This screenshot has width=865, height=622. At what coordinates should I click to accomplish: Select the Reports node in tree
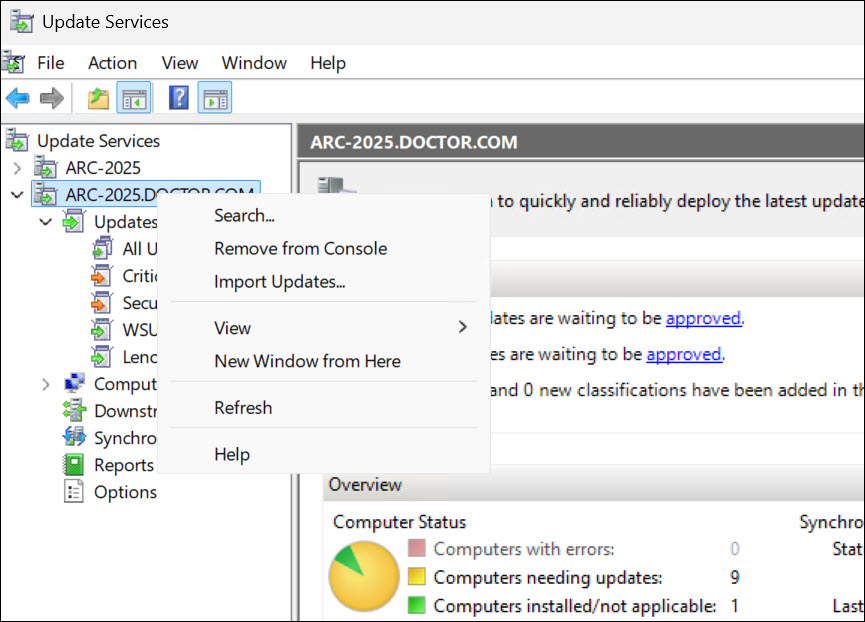[123, 465]
